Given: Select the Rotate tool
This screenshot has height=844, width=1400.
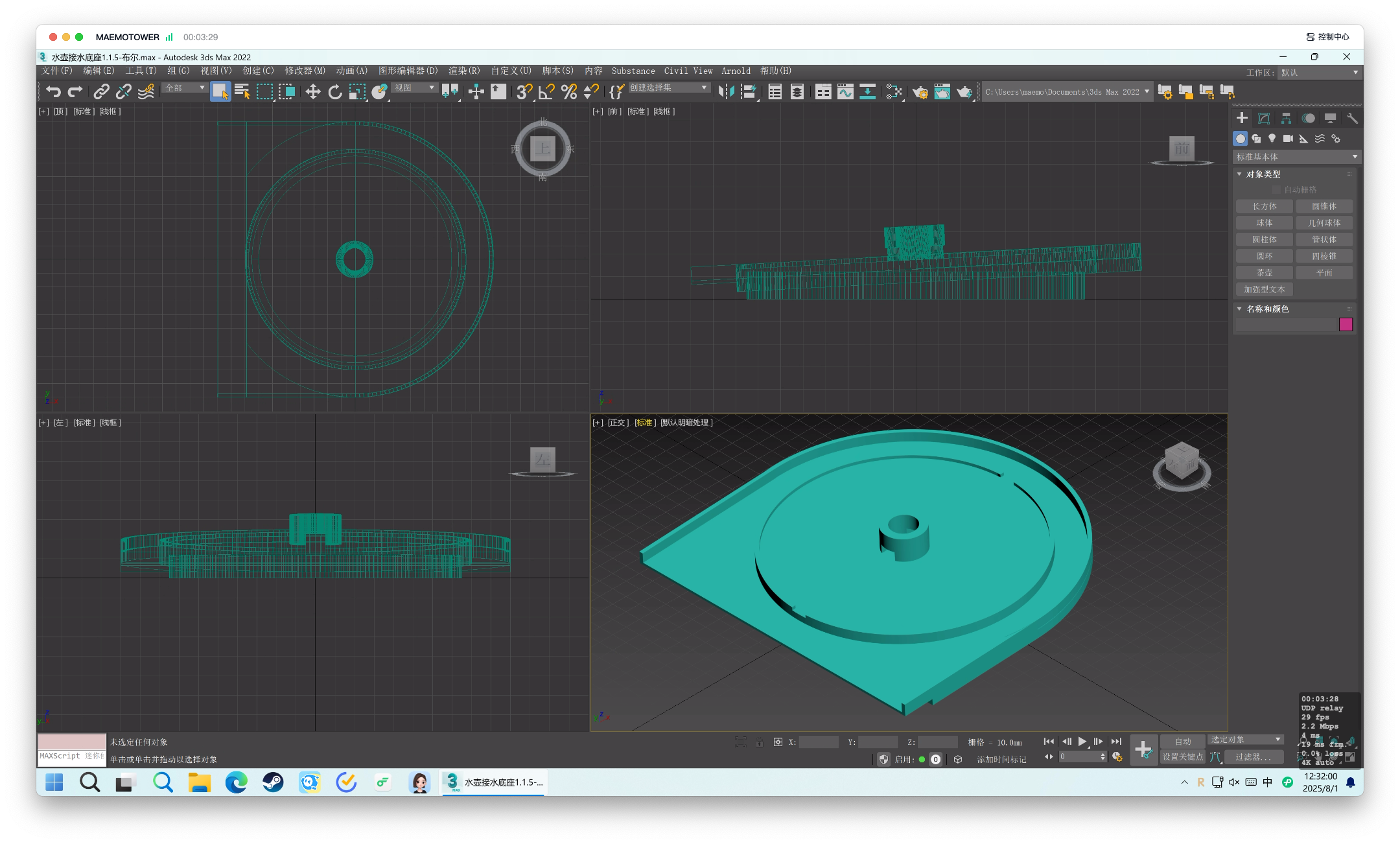Looking at the screenshot, I should [335, 91].
